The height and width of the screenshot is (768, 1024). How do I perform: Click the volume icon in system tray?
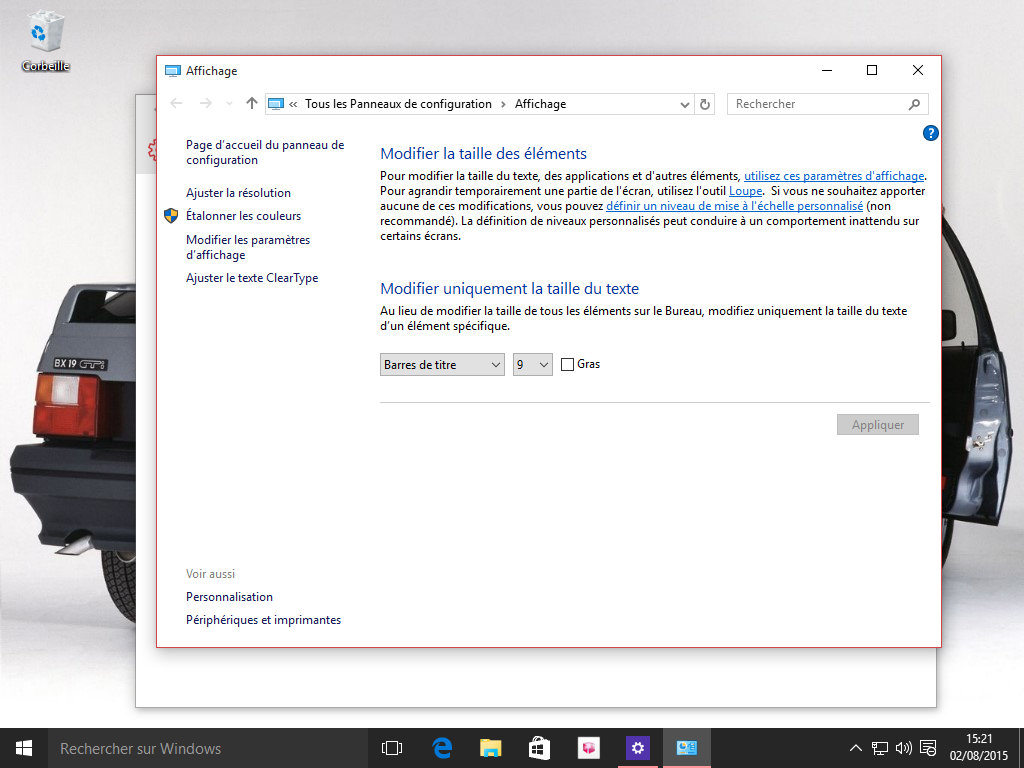[x=904, y=748]
